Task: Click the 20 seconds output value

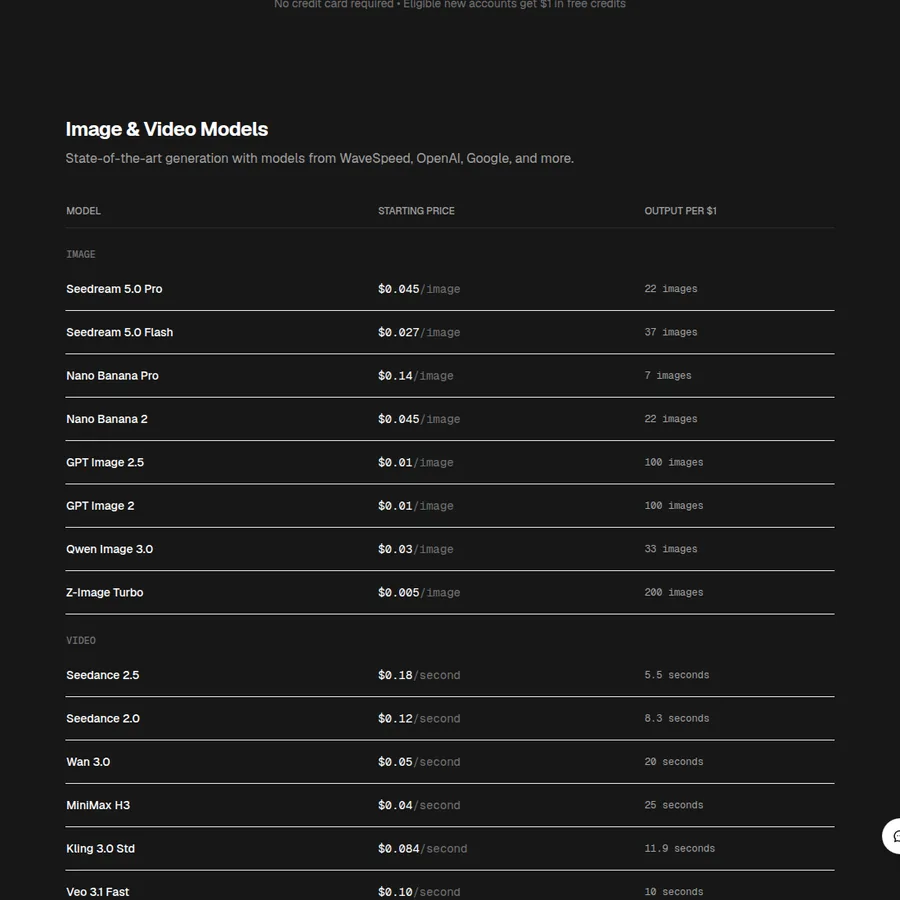Action: tap(674, 762)
